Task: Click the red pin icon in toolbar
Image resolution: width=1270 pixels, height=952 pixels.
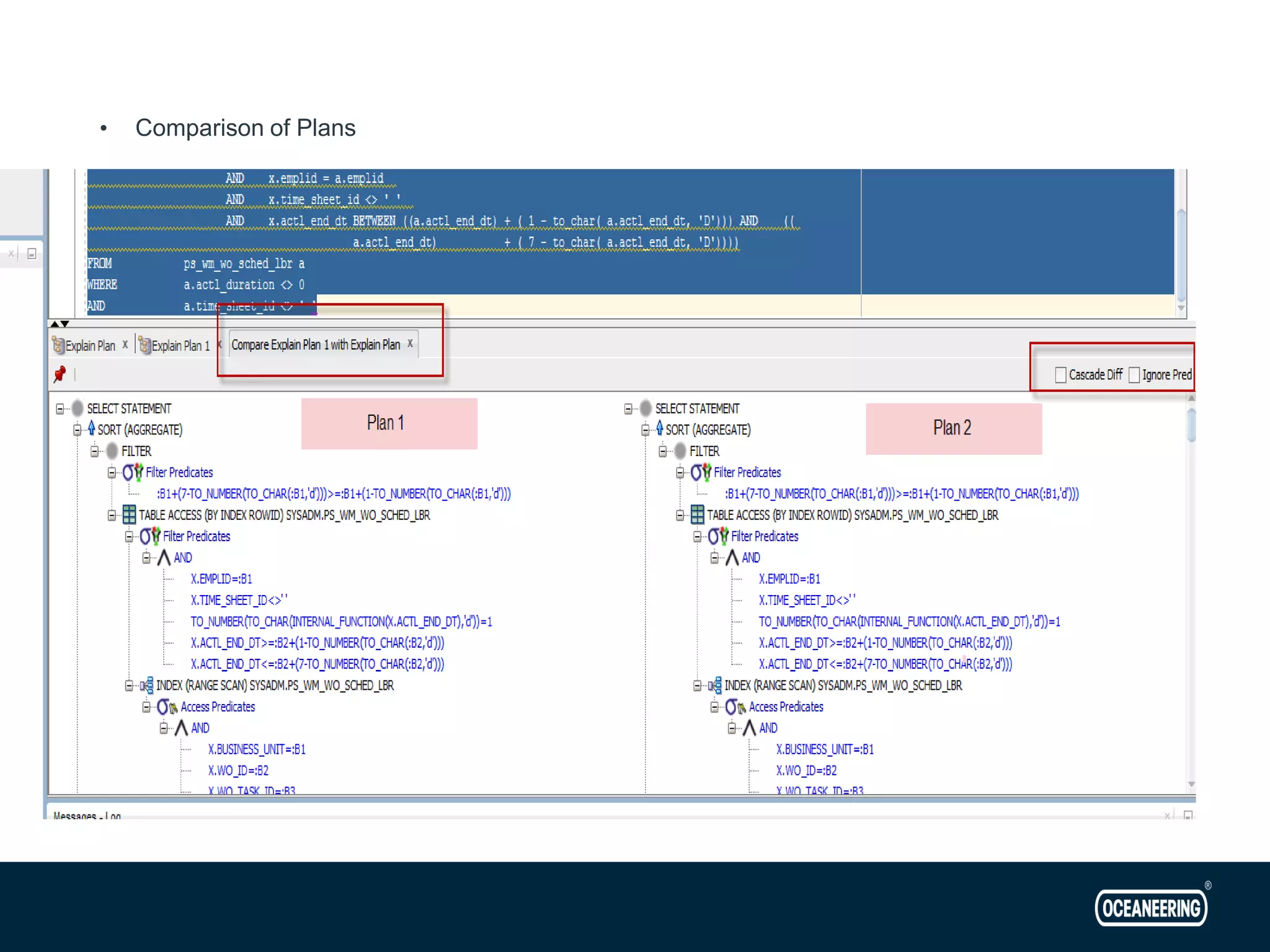Action: tap(60, 374)
